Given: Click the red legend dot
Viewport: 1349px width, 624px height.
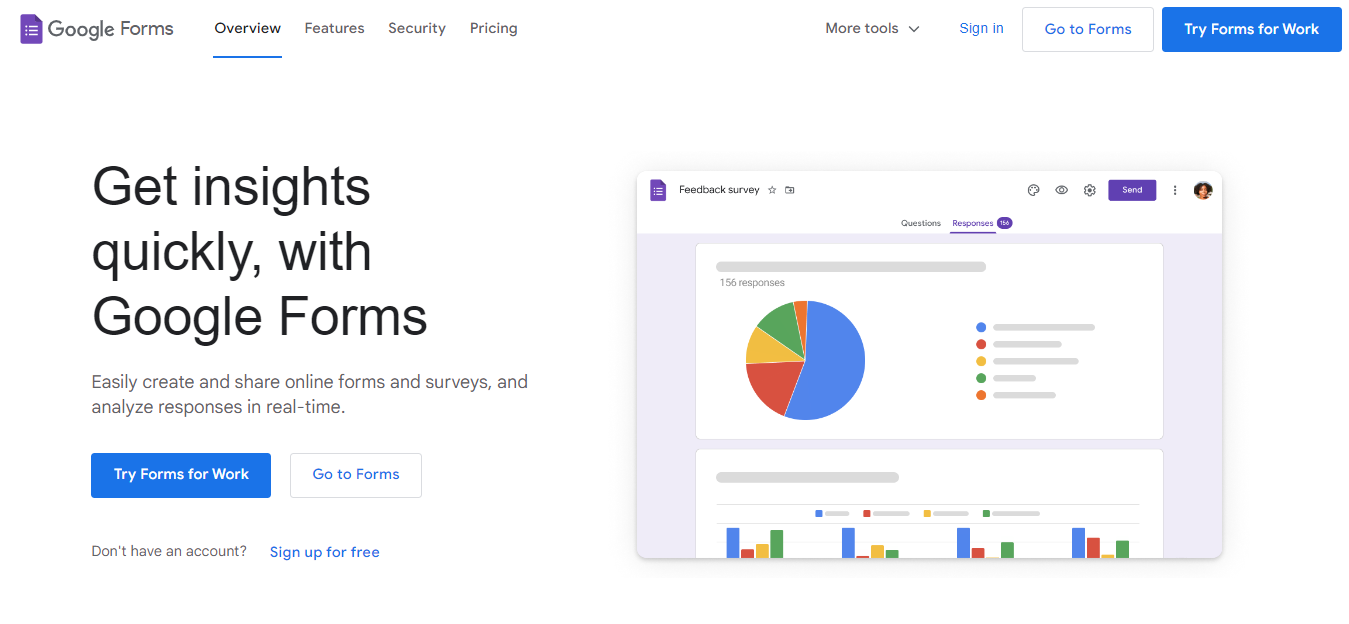Looking at the screenshot, I should pos(981,344).
